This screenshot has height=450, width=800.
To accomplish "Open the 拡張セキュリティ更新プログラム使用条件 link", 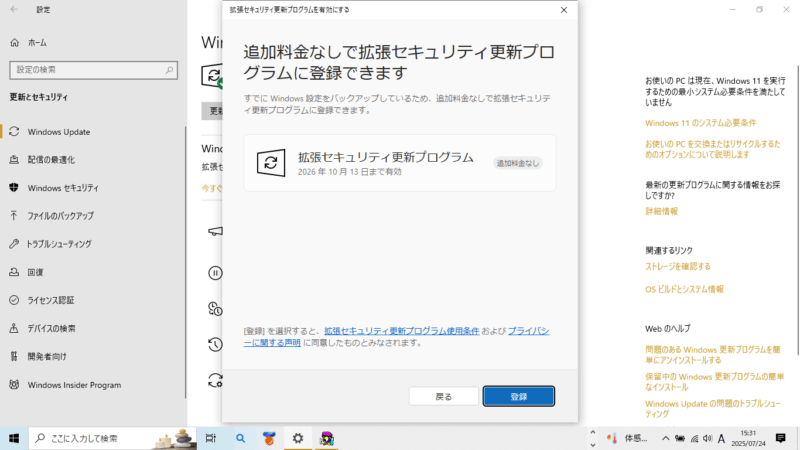I will 402,331.
